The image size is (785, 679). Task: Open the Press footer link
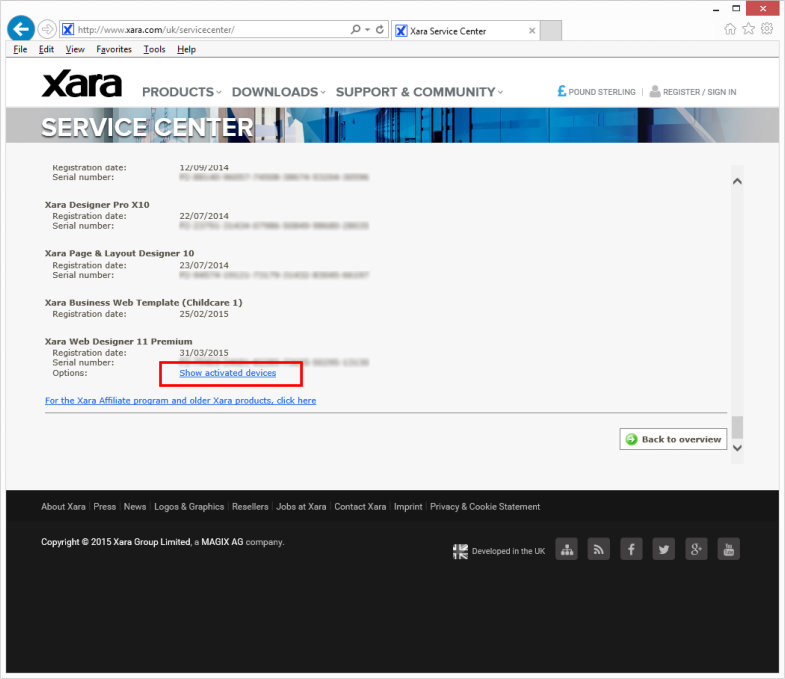(105, 507)
